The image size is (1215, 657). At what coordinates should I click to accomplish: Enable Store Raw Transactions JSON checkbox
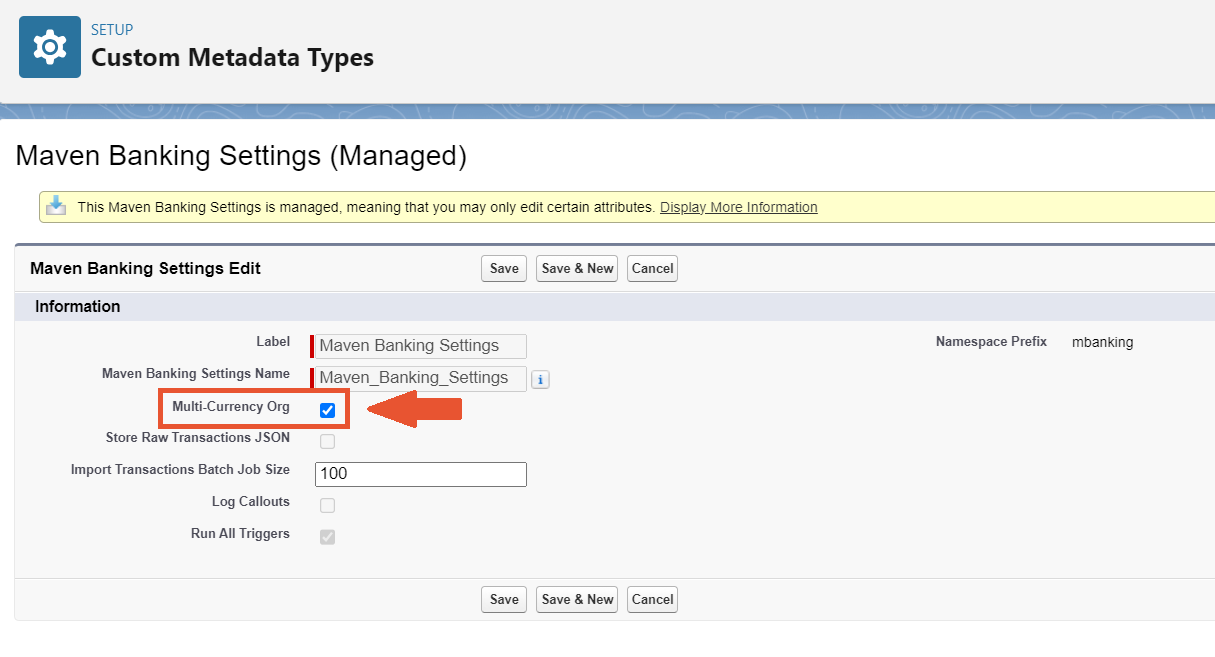[327, 441]
